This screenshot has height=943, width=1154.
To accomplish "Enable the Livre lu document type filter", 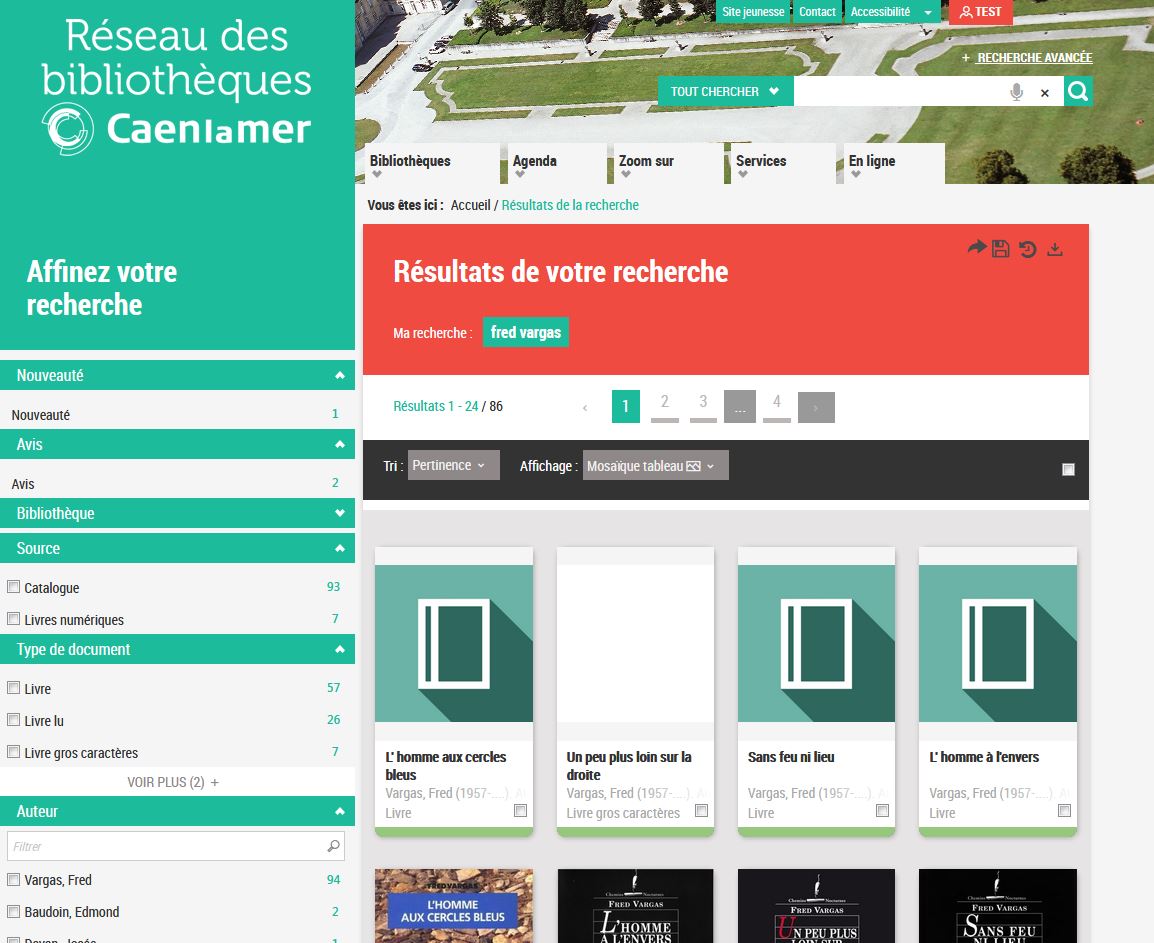I will click(14, 719).
